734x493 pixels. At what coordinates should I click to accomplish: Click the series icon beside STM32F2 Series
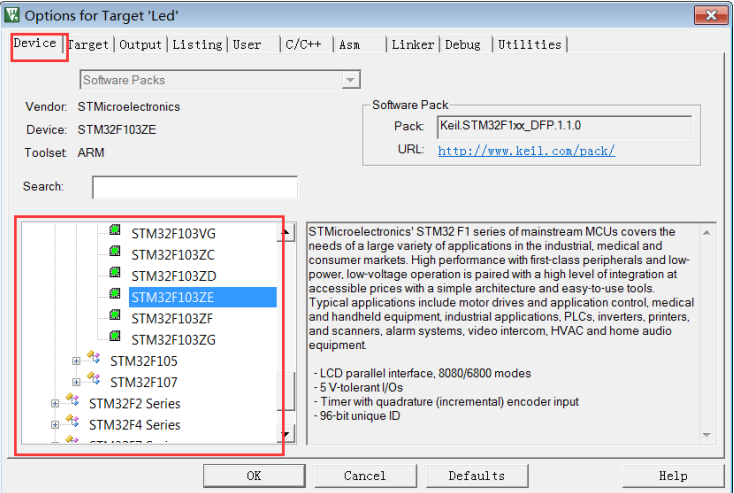coord(73,400)
